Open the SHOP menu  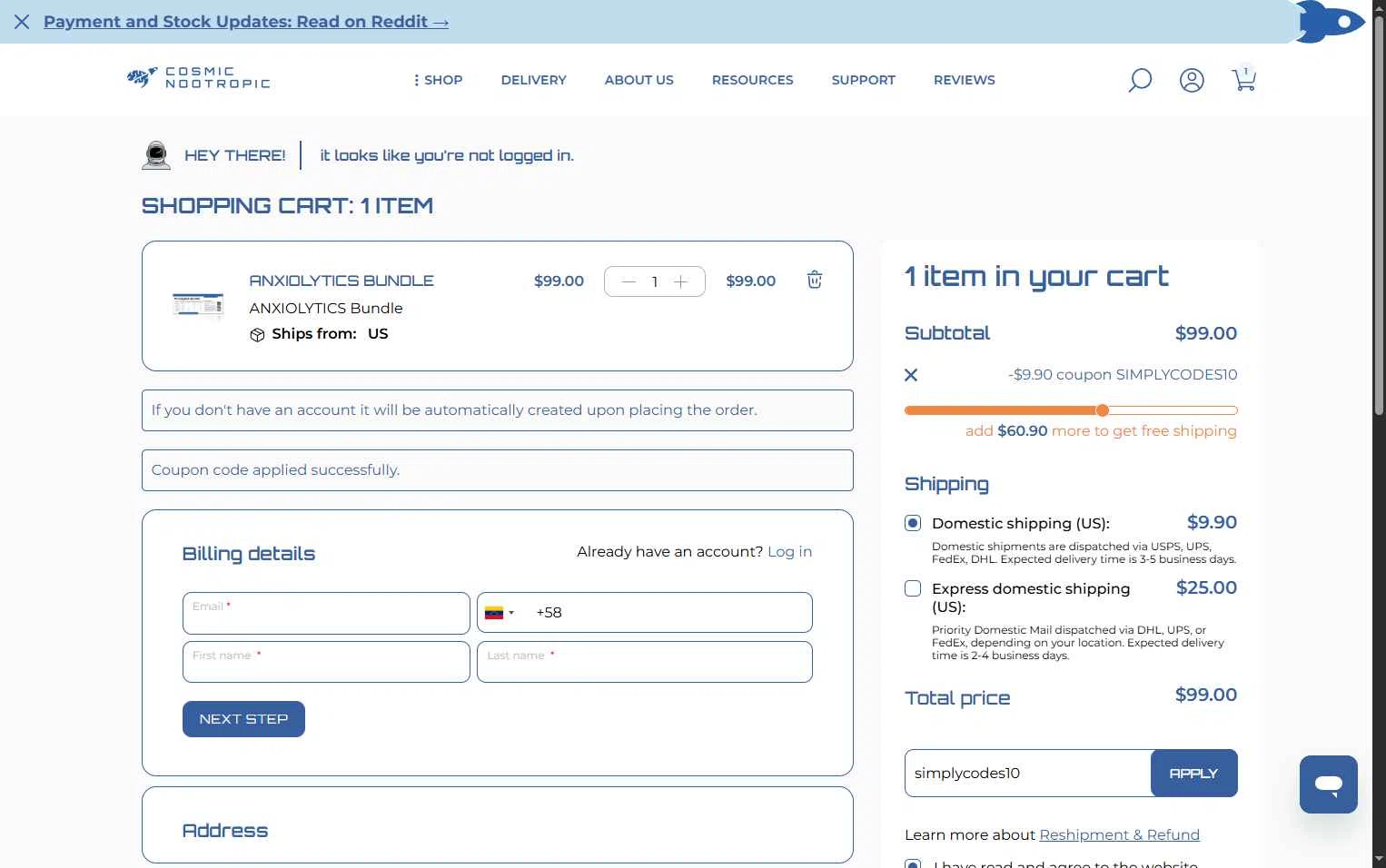[438, 80]
